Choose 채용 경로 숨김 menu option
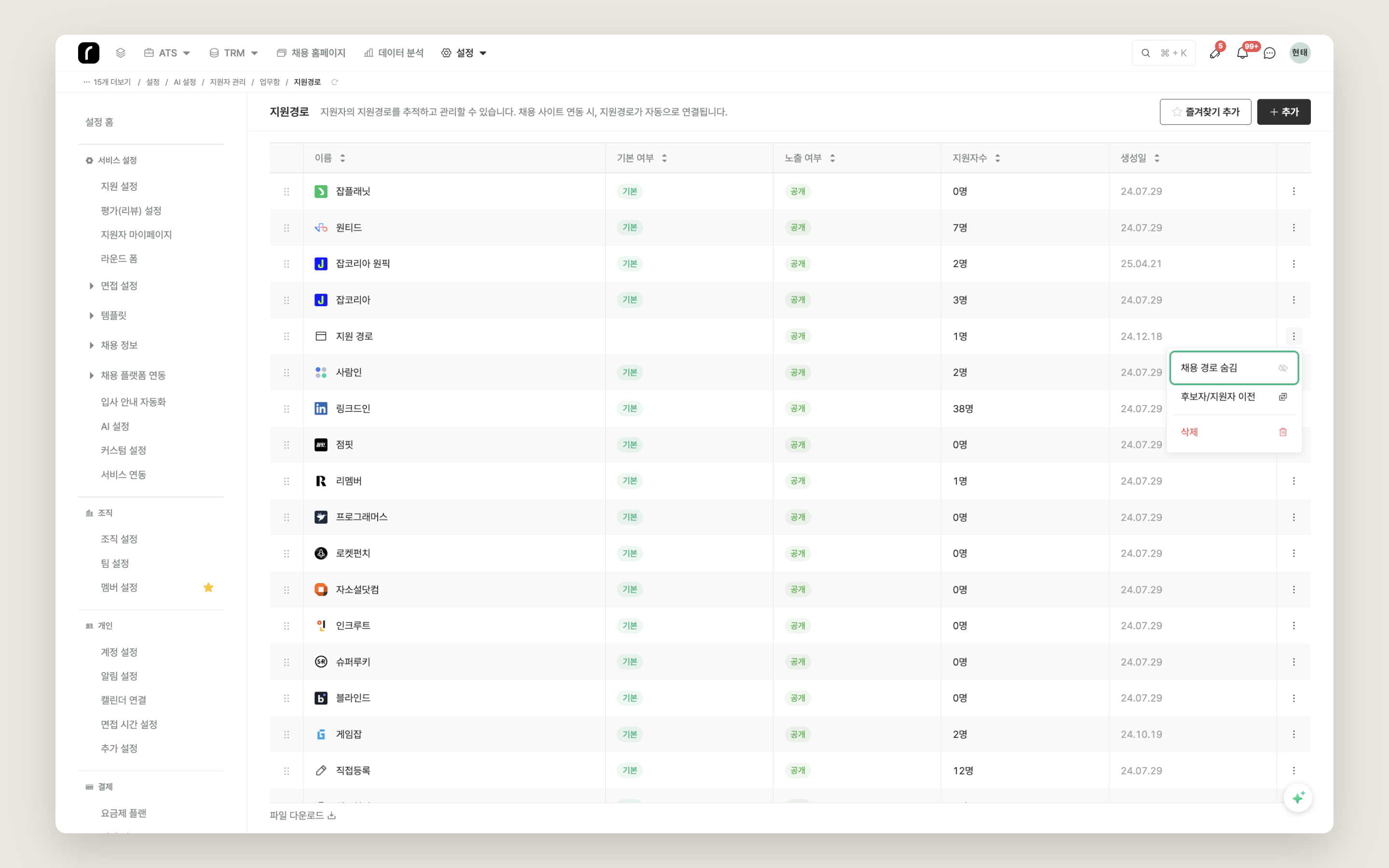Viewport: 1389px width, 868px height. pyautogui.click(x=1234, y=368)
